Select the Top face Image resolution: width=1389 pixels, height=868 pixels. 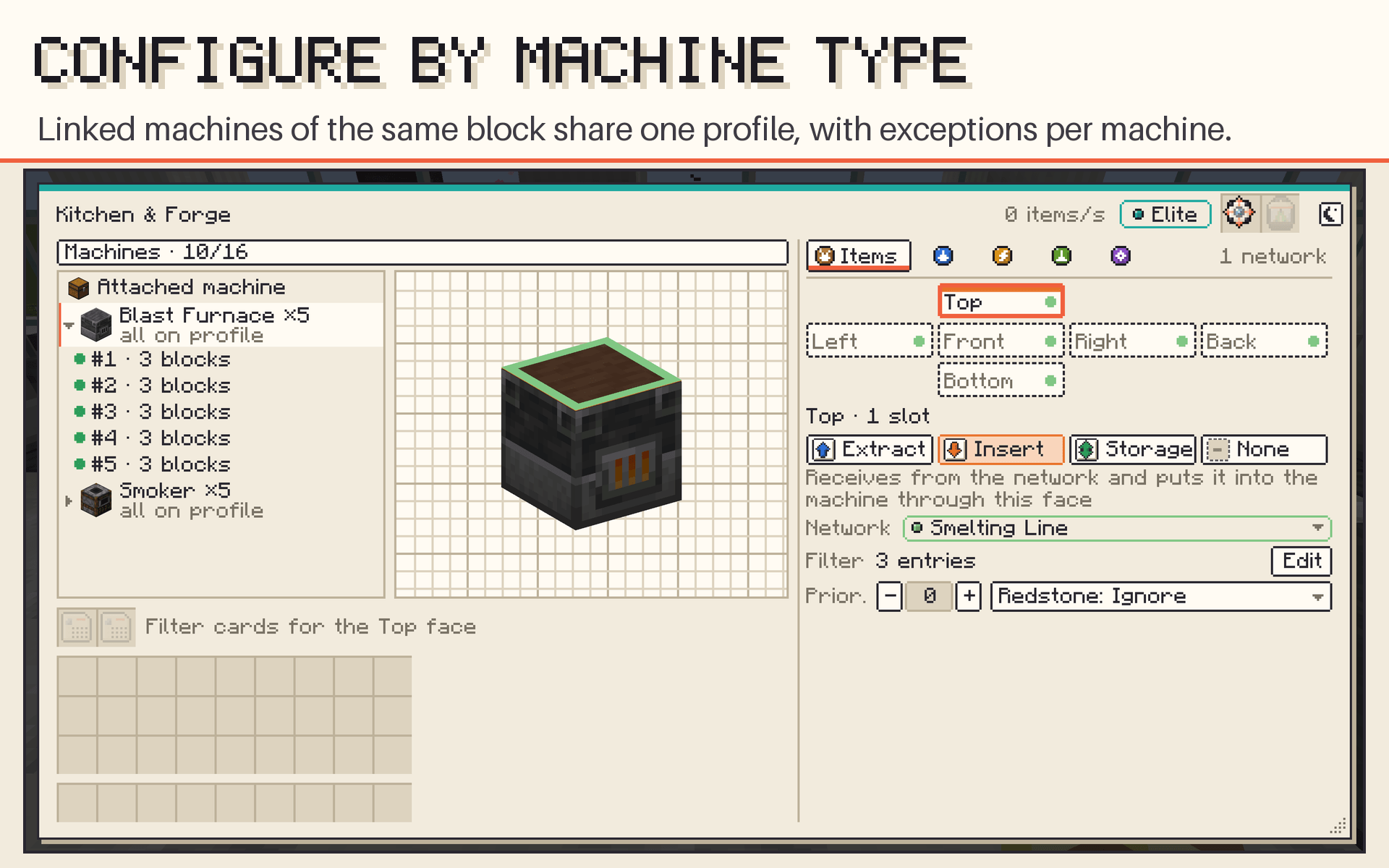point(1001,302)
